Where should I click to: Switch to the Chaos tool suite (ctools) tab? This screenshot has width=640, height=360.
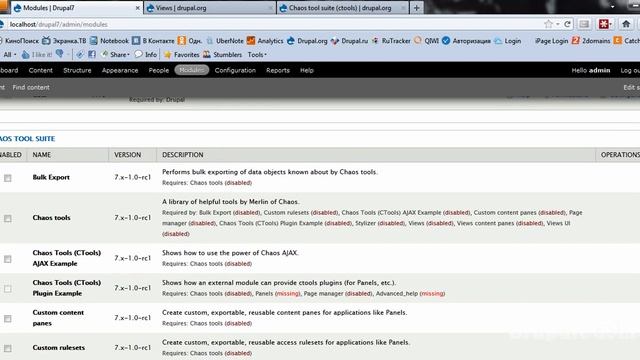[342, 8]
